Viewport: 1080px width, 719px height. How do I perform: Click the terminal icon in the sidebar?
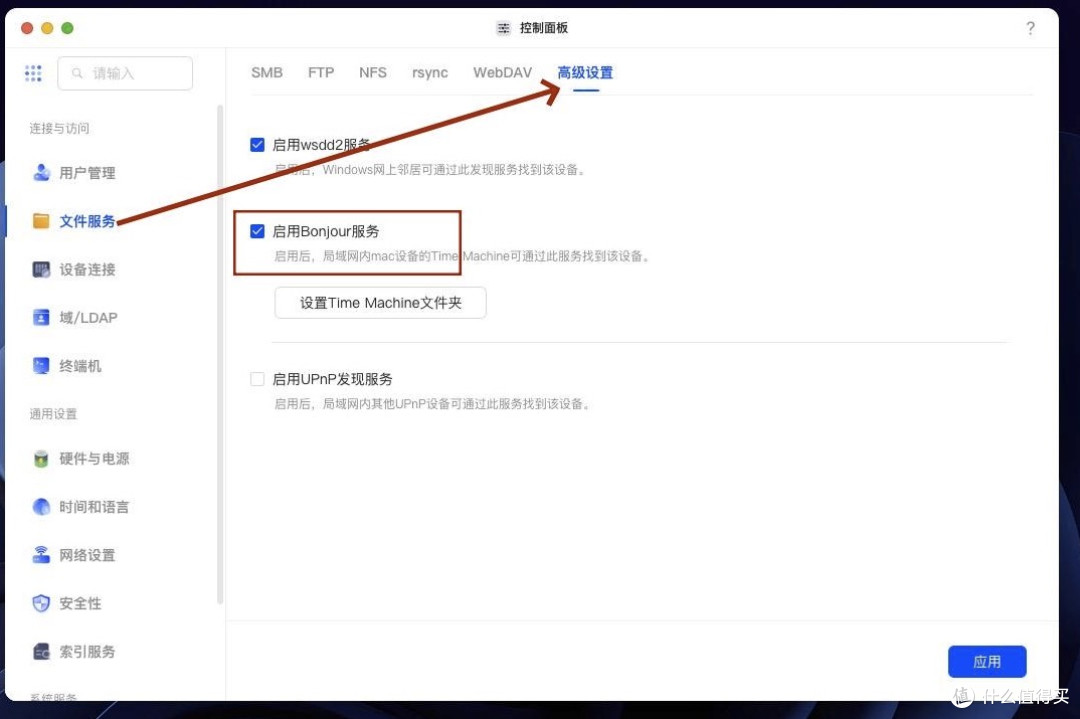tap(41, 366)
